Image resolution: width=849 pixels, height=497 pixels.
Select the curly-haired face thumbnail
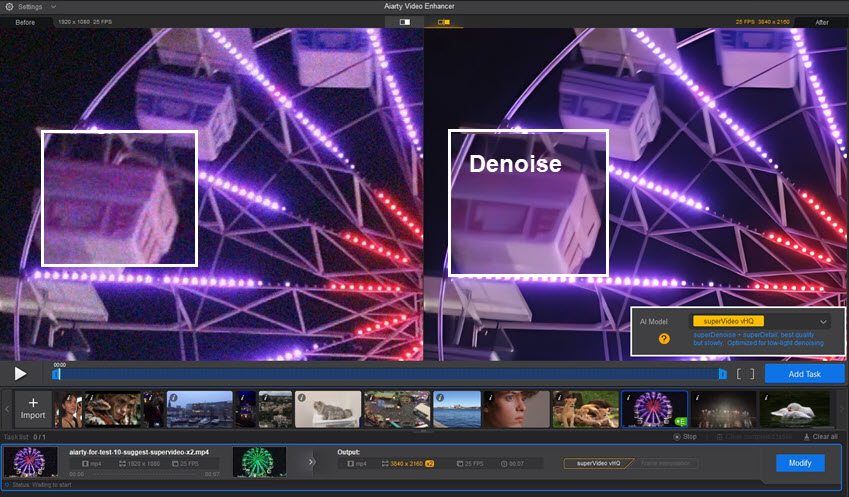tap(517, 409)
